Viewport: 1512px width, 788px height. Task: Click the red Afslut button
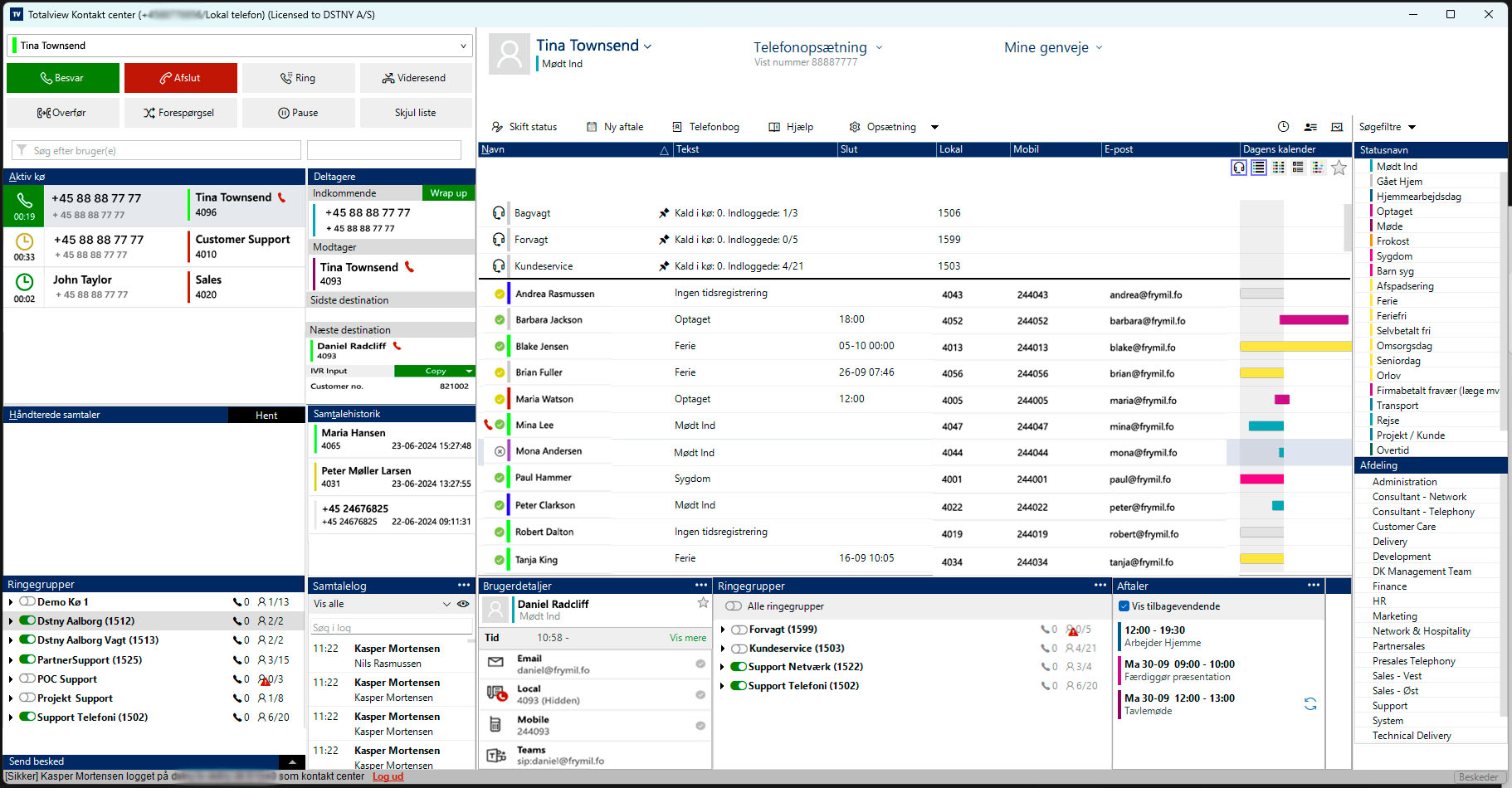(181, 78)
